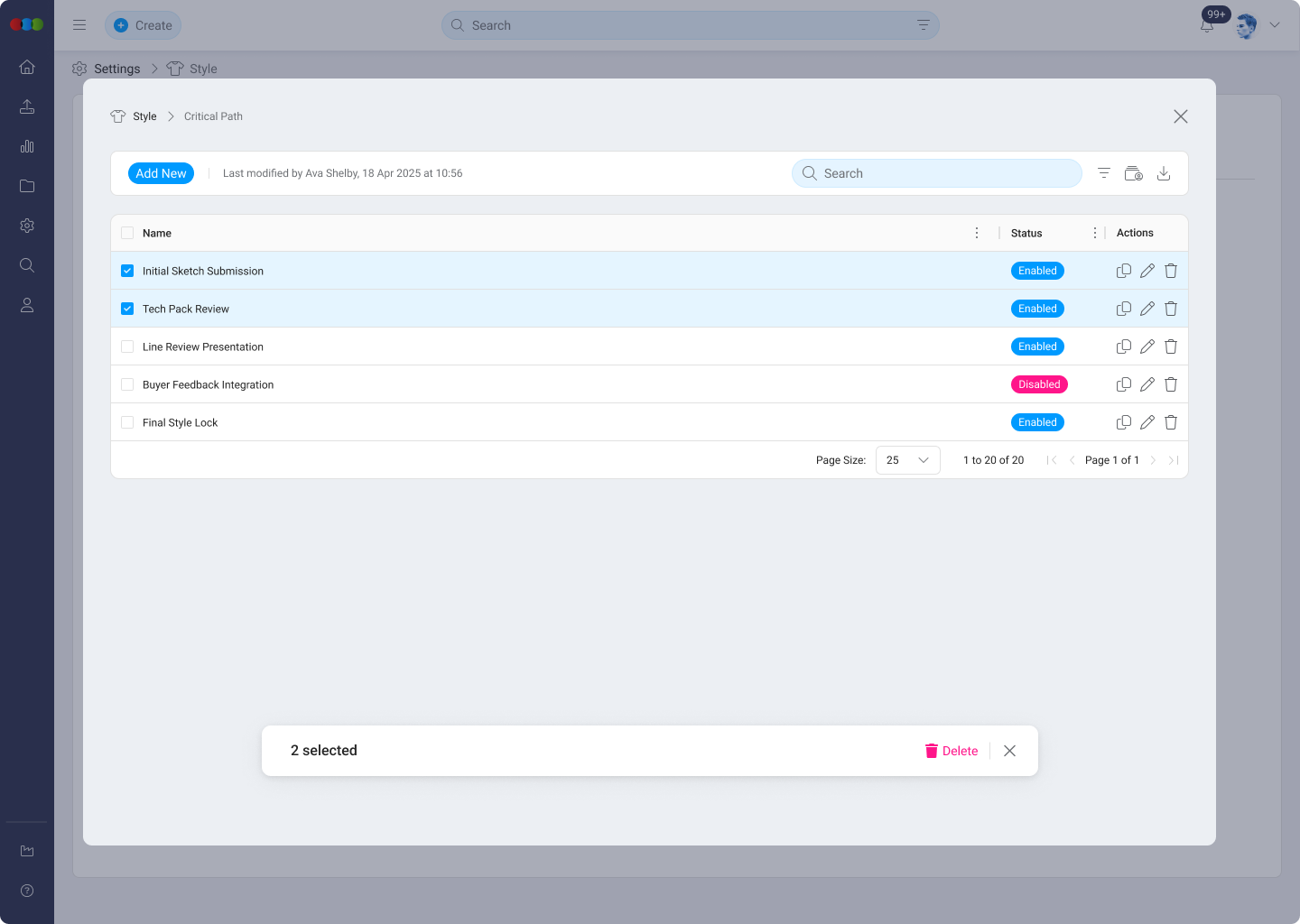Select the Upload icon in the sidebar
Screen dimensions: 1300x924
[x=27, y=106]
